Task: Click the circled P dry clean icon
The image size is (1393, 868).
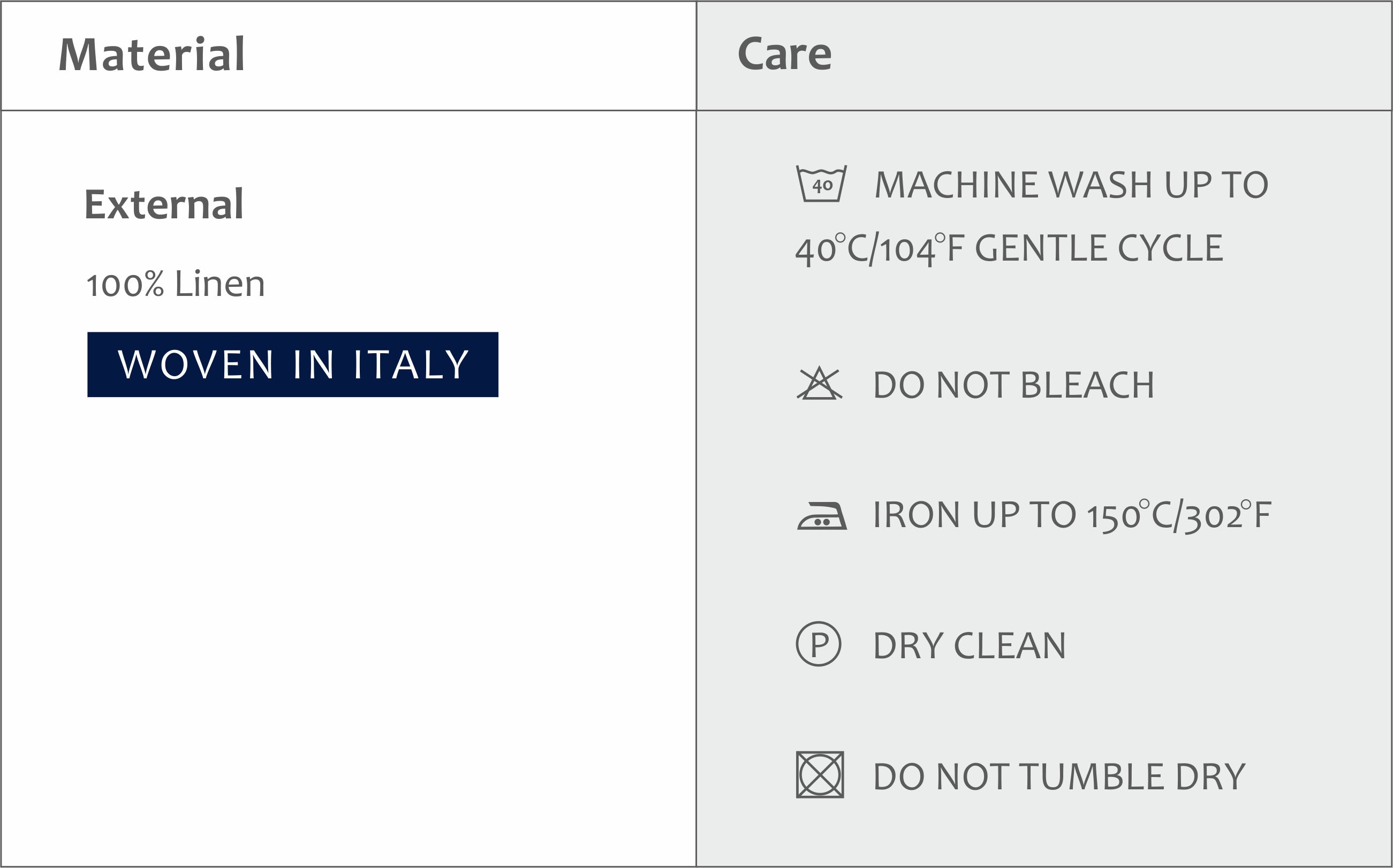Action: (819, 644)
